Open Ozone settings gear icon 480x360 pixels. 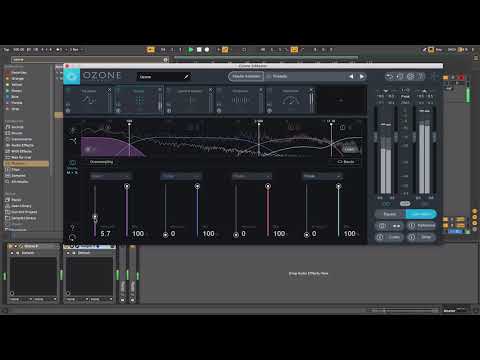[411, 77]
